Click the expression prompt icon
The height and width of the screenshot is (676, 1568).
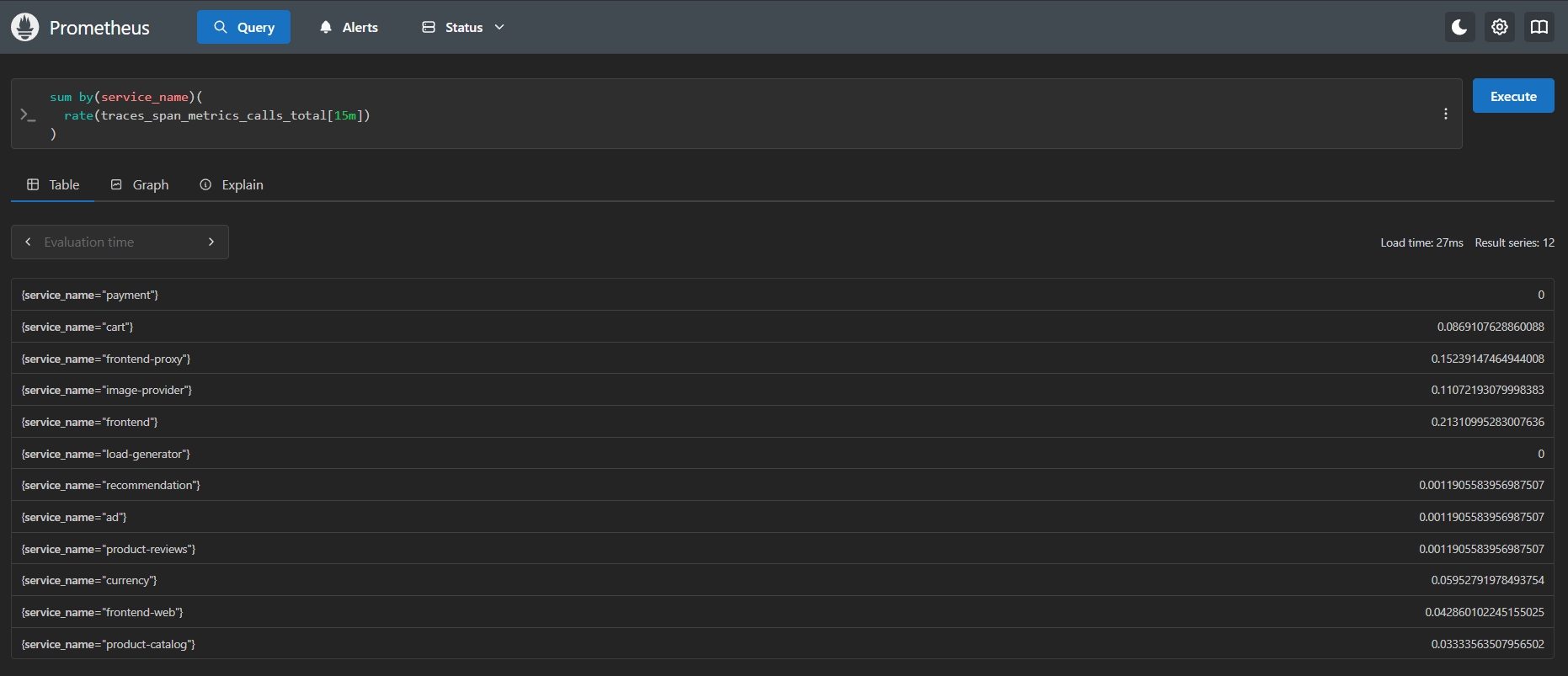28,114
